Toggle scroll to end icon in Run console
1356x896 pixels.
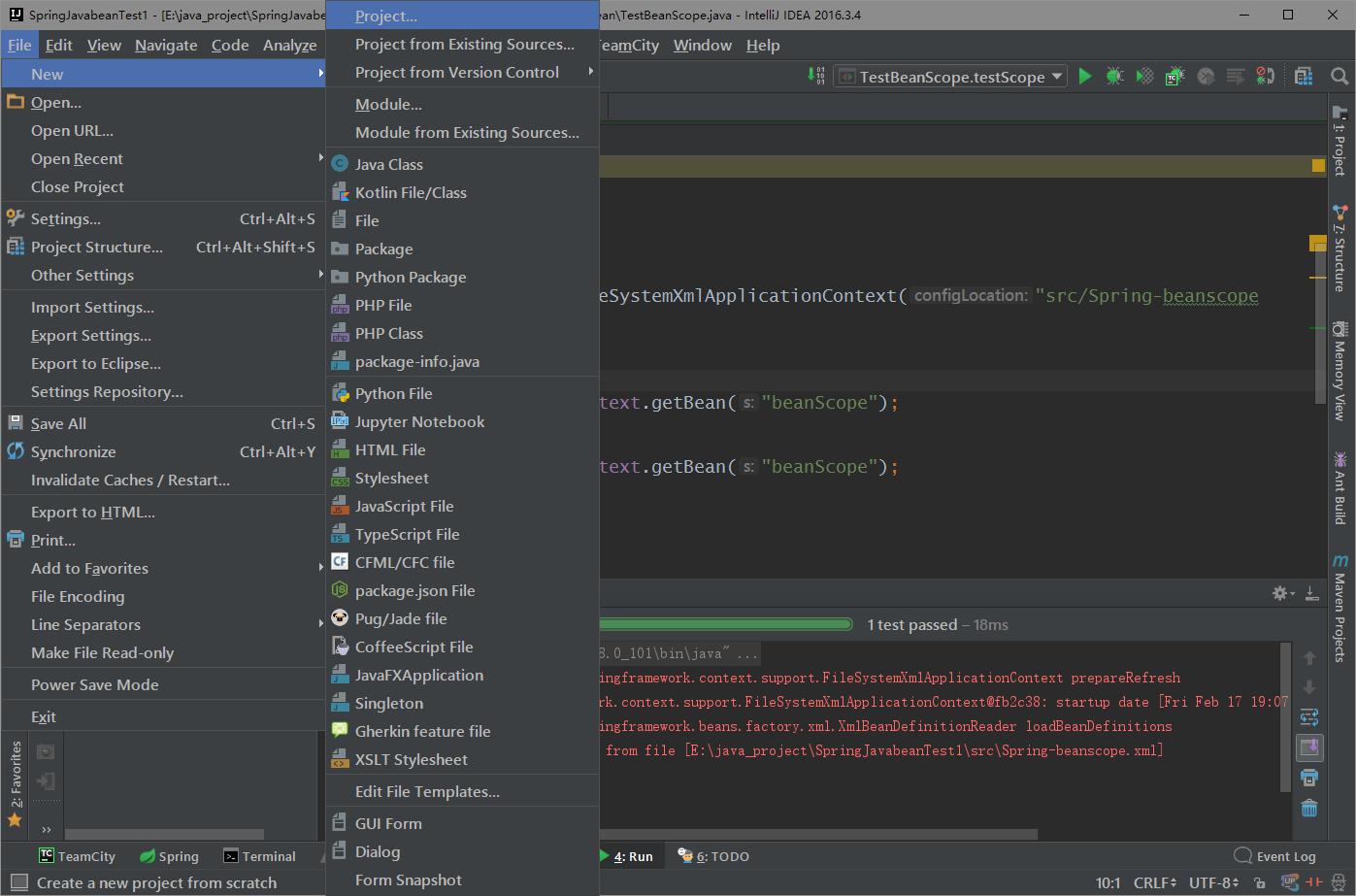click(1309, 747)
